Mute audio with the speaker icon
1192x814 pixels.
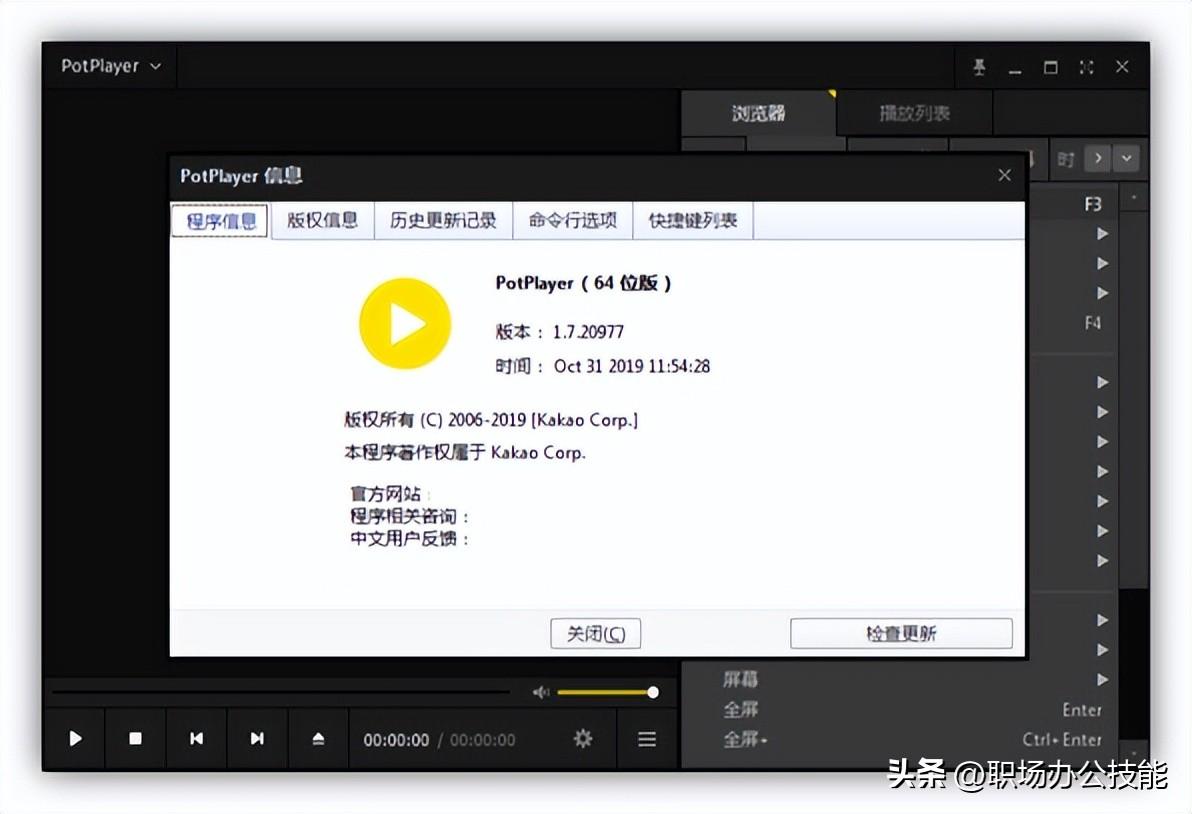[x=541, y=692]
